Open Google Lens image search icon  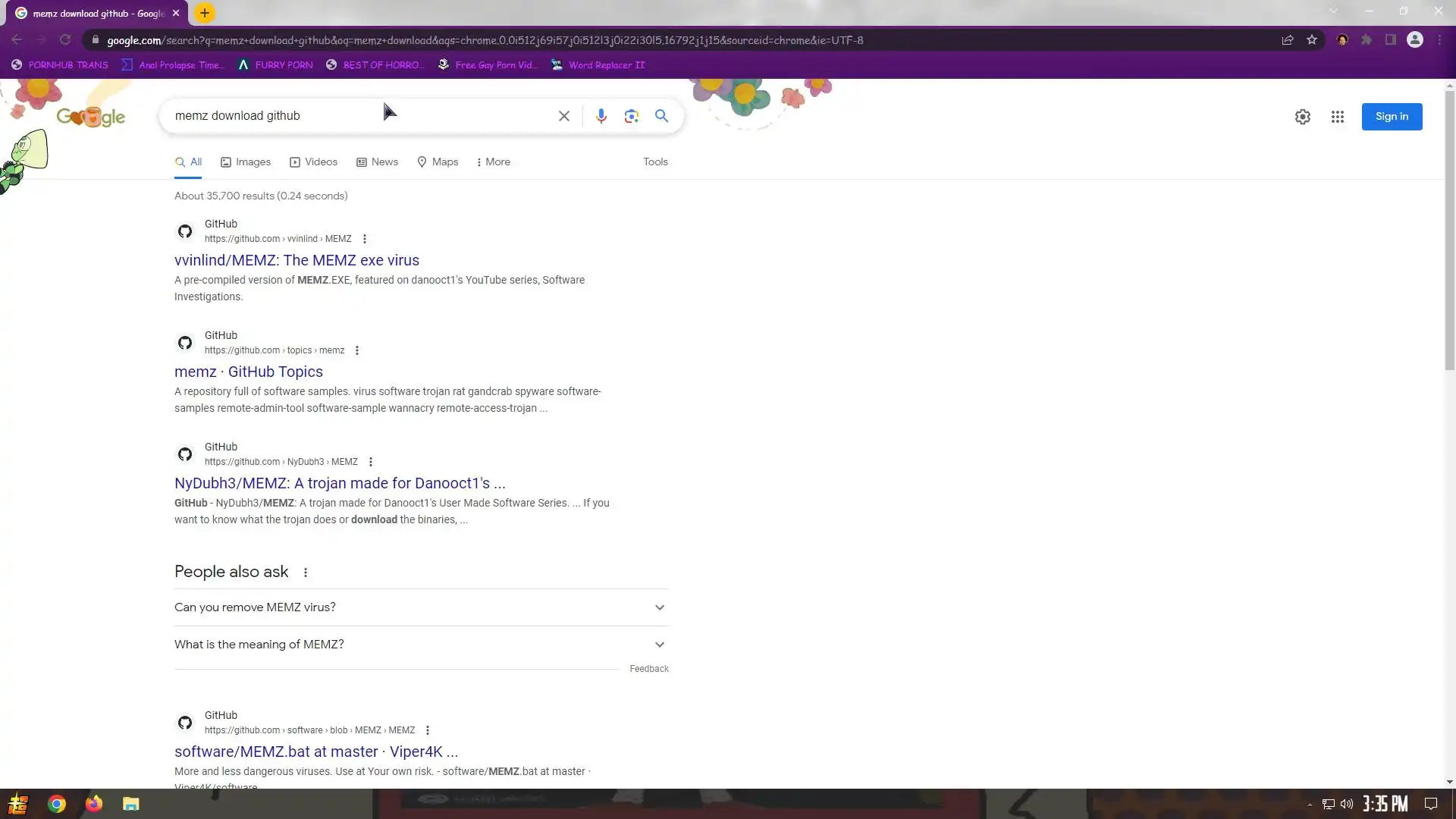point(631,116)
